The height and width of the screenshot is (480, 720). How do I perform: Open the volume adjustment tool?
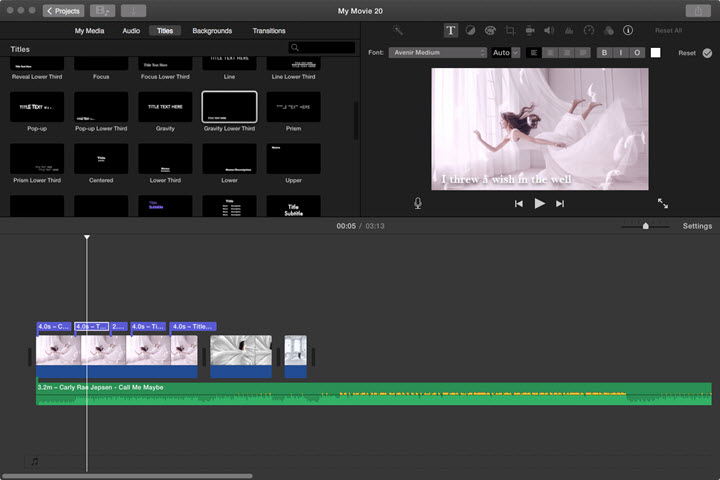(x=550, y=31)
